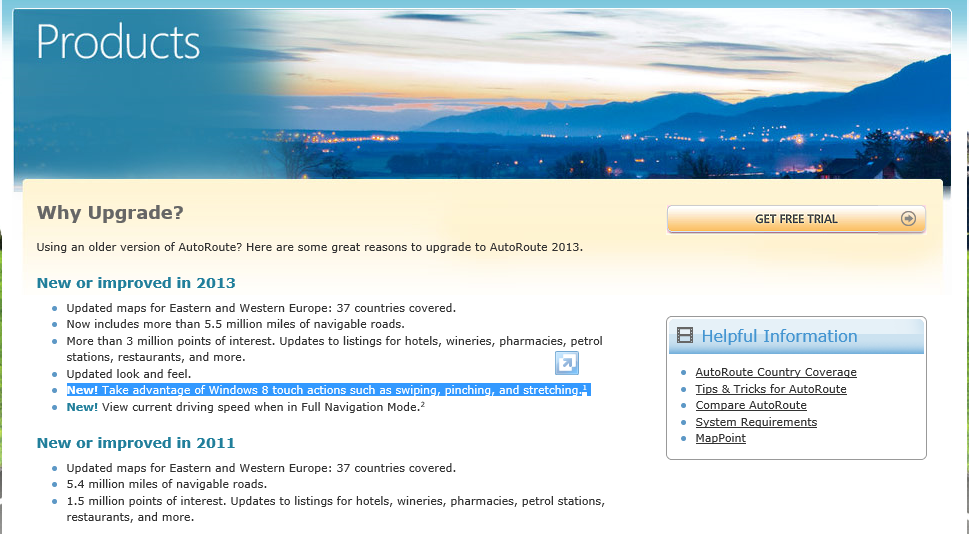Click the Updated look and feel bullet text

click(128, 374)
